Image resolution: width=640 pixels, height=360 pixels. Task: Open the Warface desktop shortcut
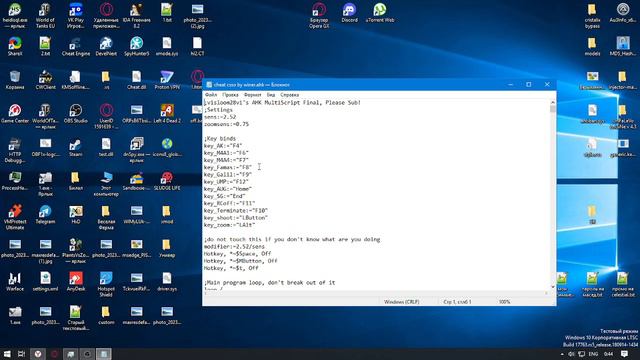pos(15,282)
